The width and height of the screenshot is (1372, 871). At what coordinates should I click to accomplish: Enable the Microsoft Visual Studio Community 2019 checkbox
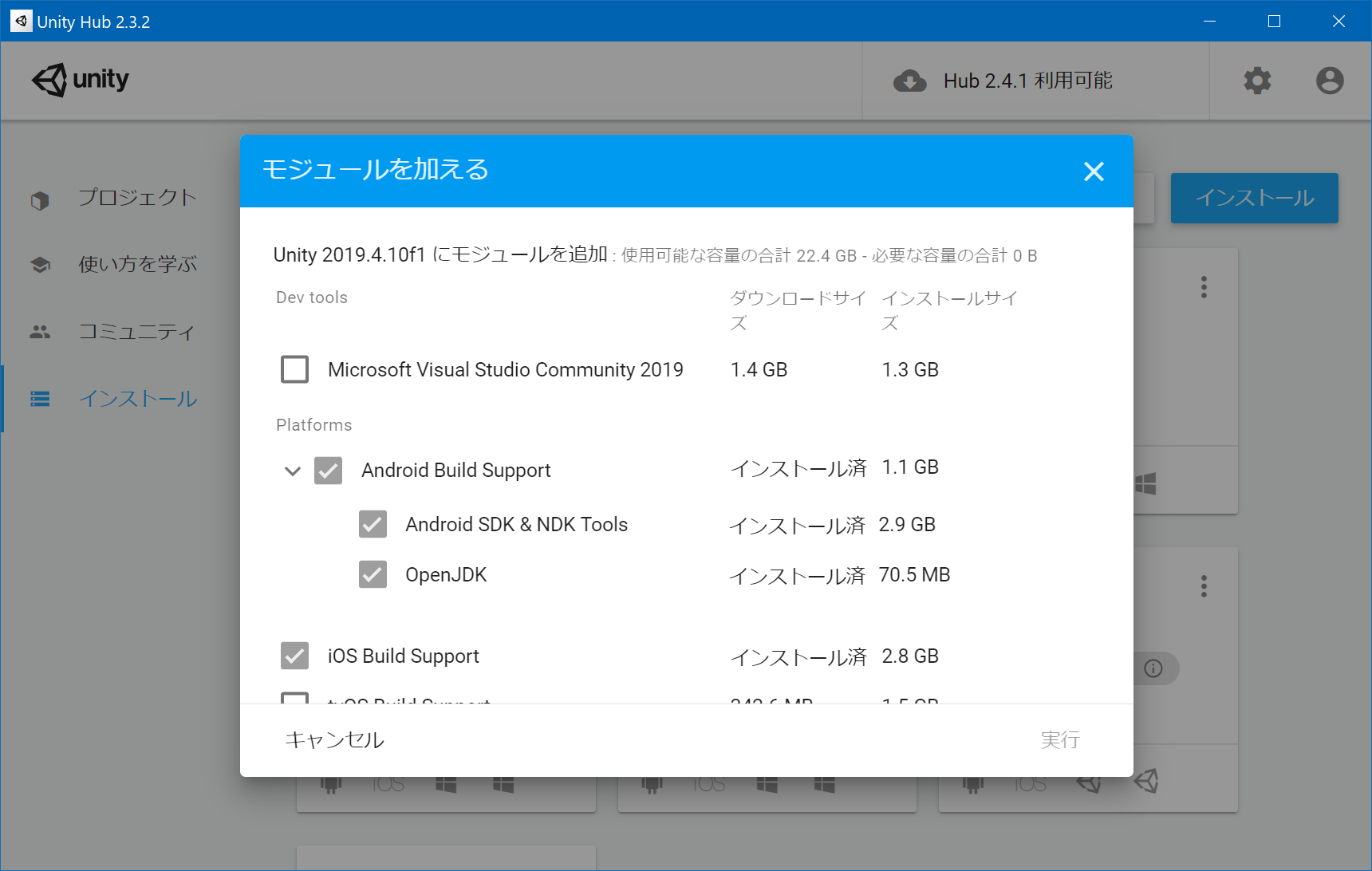[x=295, y=369]
